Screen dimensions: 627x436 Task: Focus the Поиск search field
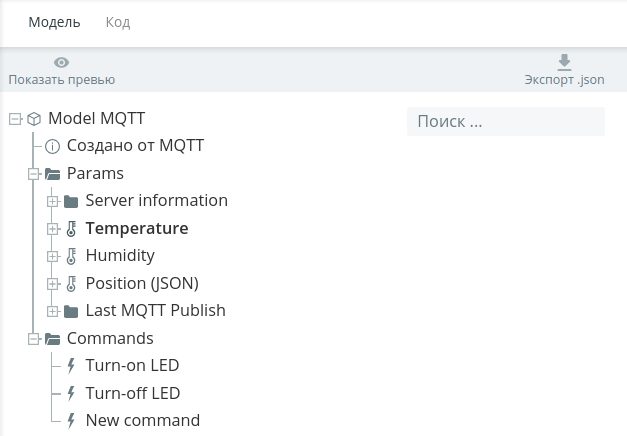coord(506,121)
